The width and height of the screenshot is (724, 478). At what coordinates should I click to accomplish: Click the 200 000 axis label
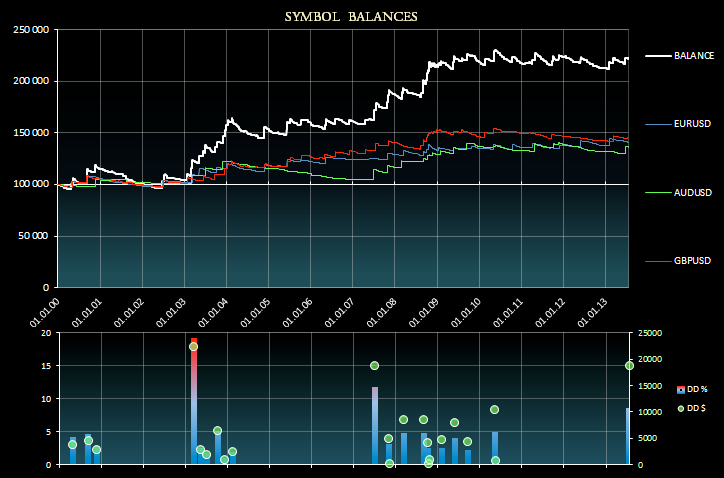31,81
